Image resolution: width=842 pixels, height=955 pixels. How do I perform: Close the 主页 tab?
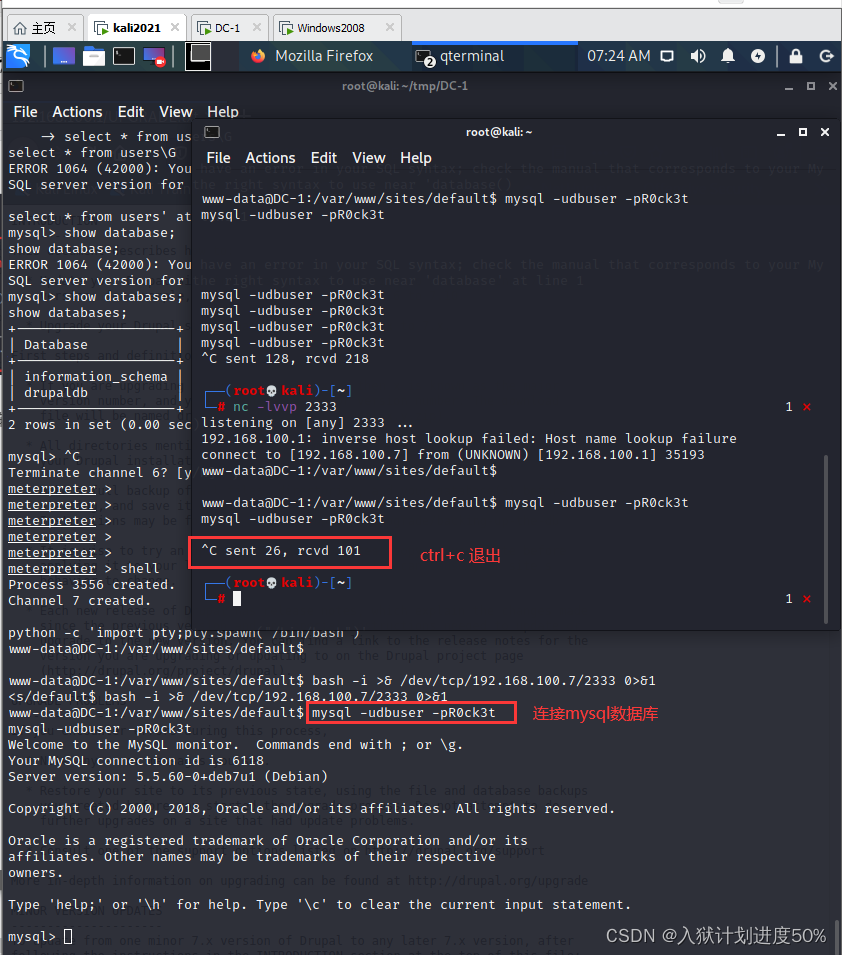click(71, 27)
